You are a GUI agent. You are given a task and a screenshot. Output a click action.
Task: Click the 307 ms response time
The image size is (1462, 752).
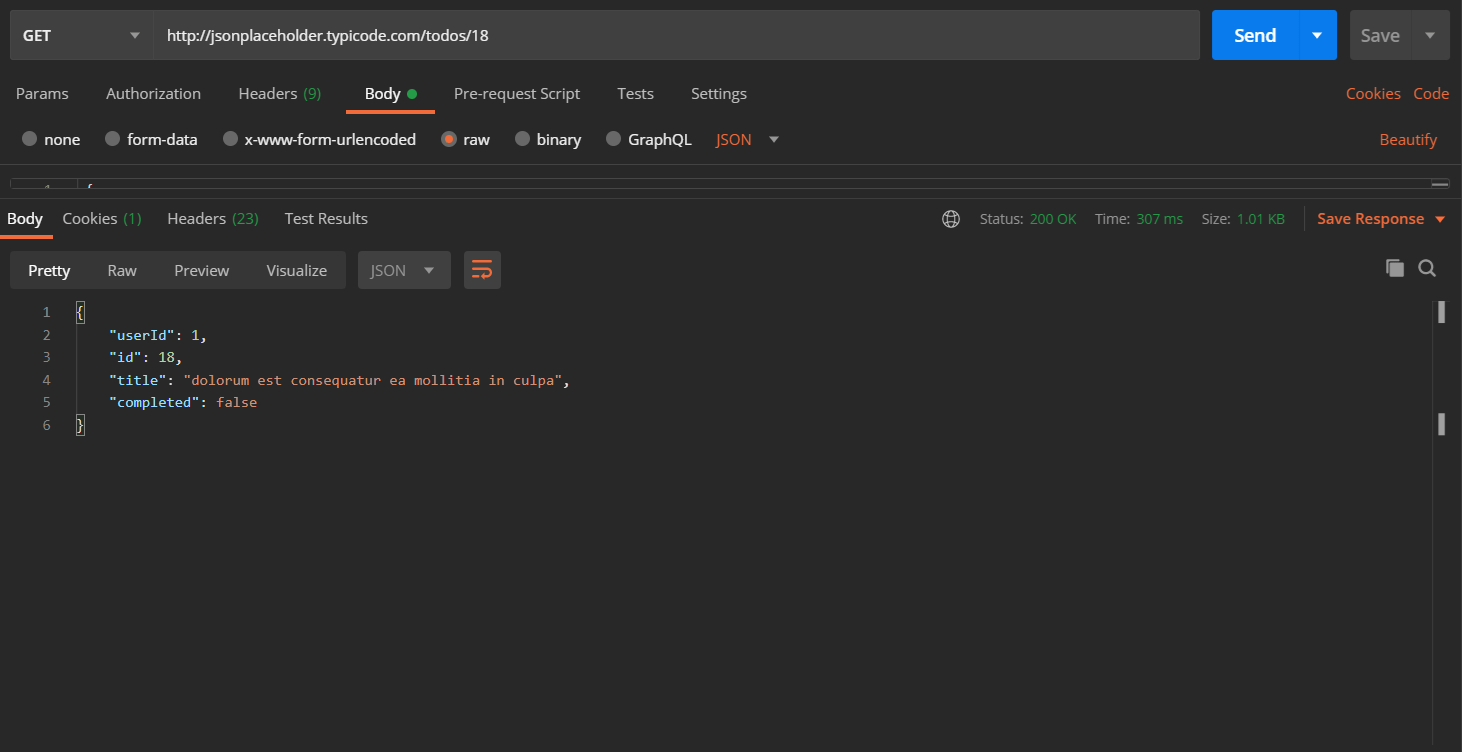1159,219
